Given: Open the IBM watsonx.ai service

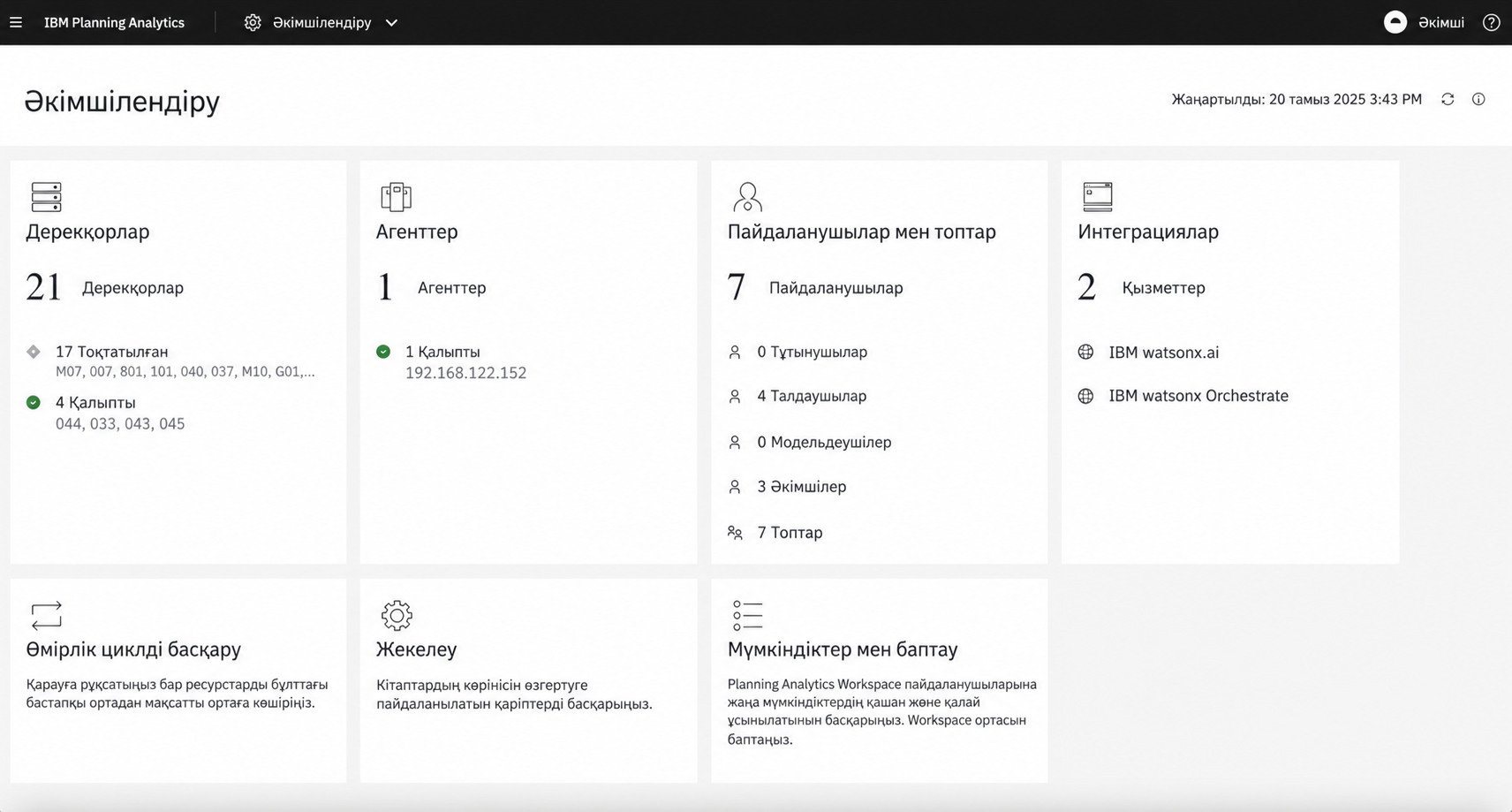Looking at the screenshot, I should point(1164,353).
